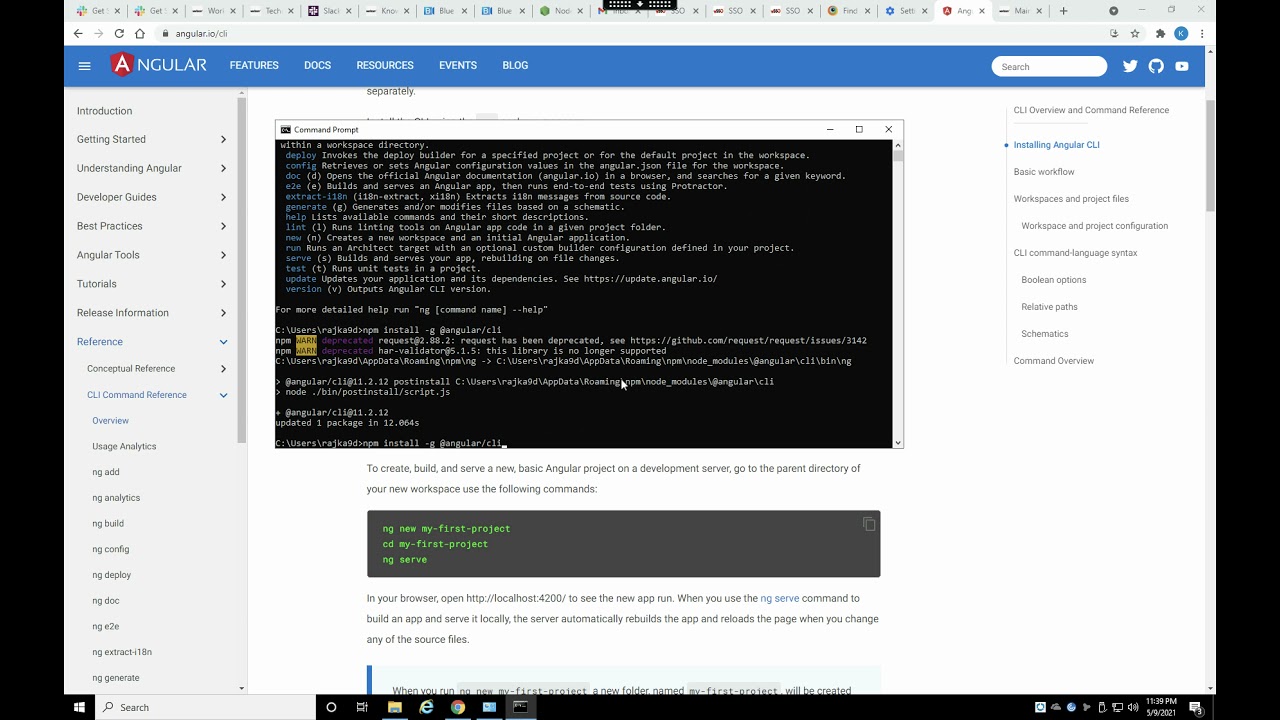
Task: Open Cortana from the taskbar
Action: coord(331,707)
